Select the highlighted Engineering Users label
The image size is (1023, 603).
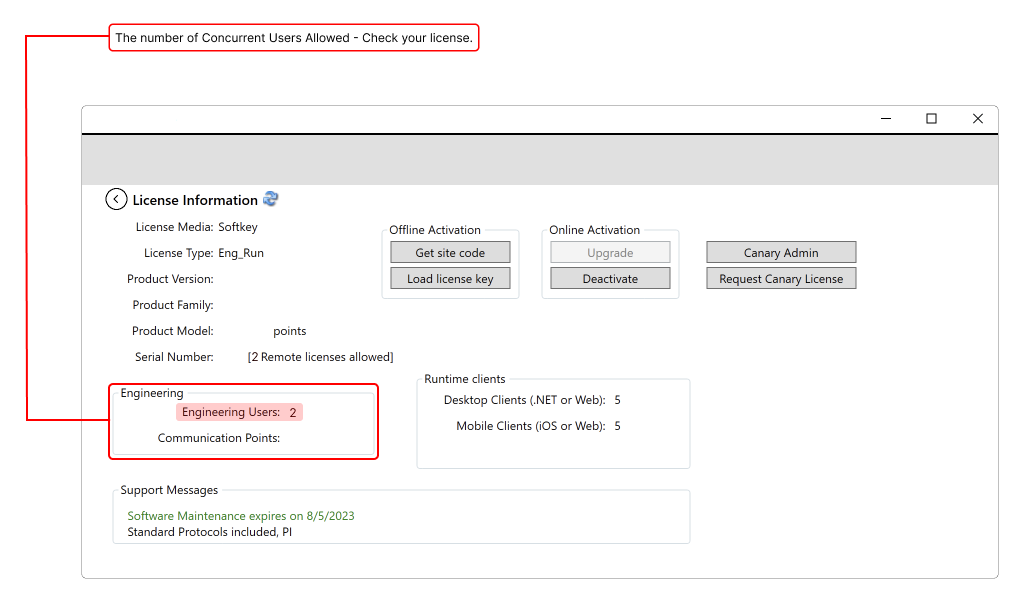tap(231, 412)
